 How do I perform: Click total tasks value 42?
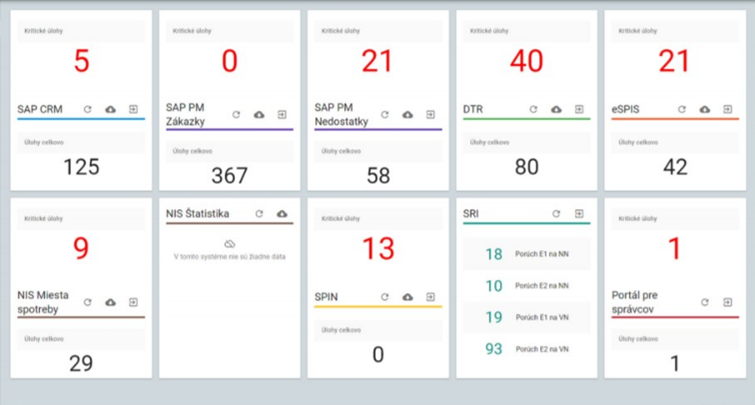(x=675, y=167)
